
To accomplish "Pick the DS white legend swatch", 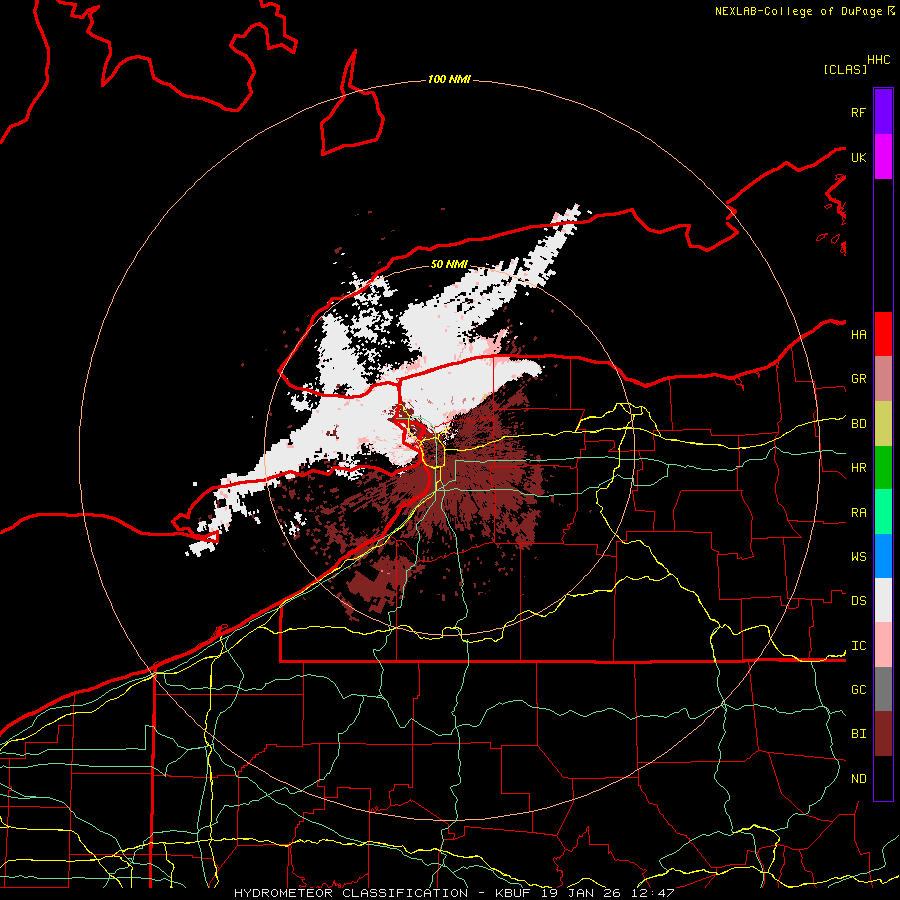I will point(883,600).
